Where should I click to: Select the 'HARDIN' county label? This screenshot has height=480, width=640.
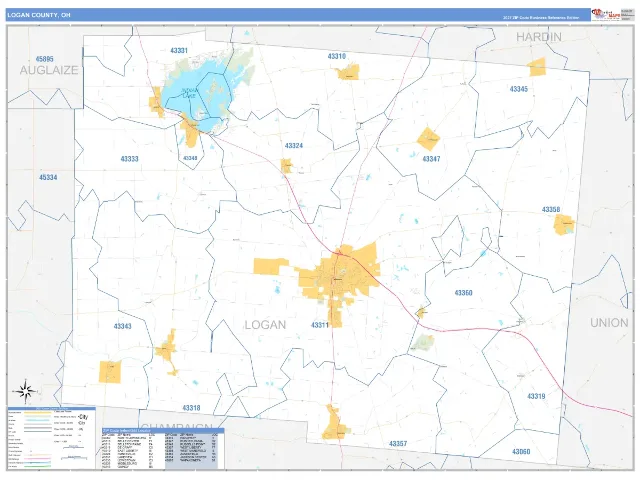click(539, 37)
